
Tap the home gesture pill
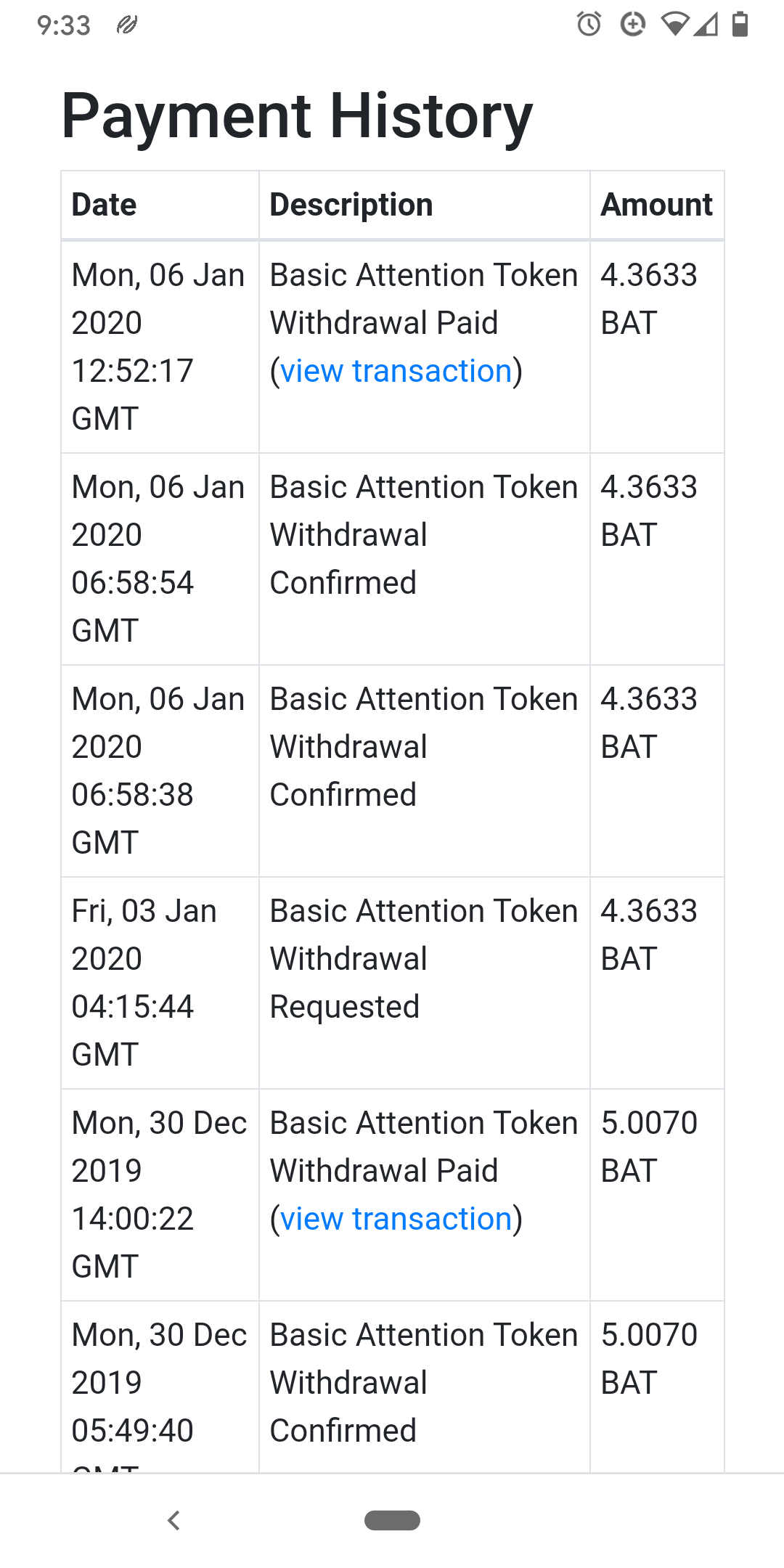(392, 1520)
